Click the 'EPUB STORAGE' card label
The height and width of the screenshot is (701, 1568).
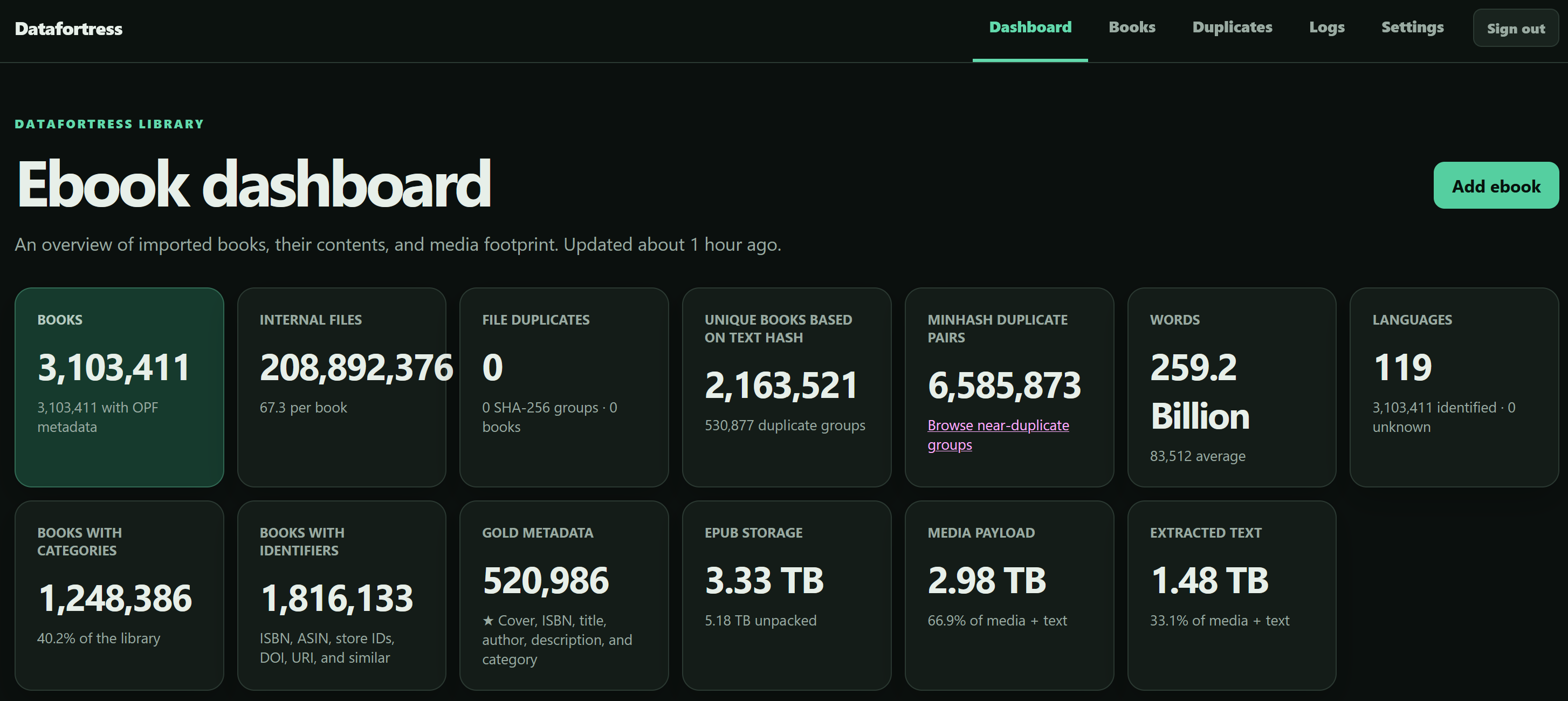tap(754, 533)
